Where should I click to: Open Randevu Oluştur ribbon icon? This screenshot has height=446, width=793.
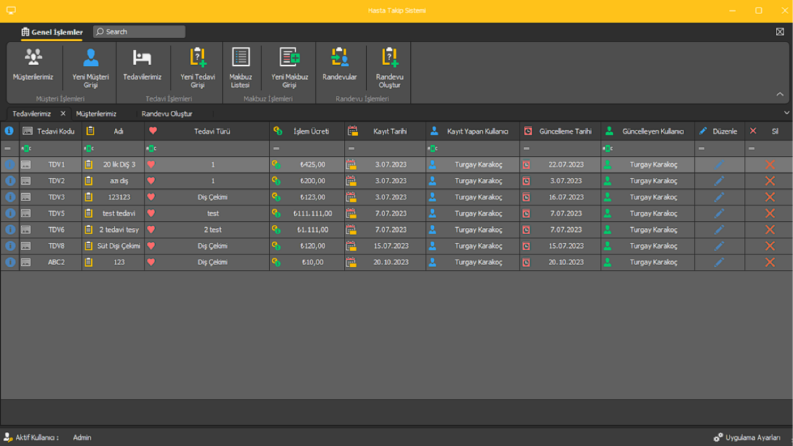click(x=389, y=68)
